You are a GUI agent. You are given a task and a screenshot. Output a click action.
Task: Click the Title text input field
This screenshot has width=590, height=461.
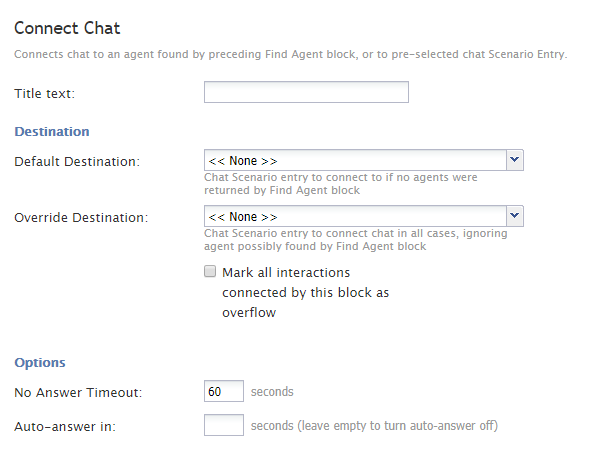[306, 92]
